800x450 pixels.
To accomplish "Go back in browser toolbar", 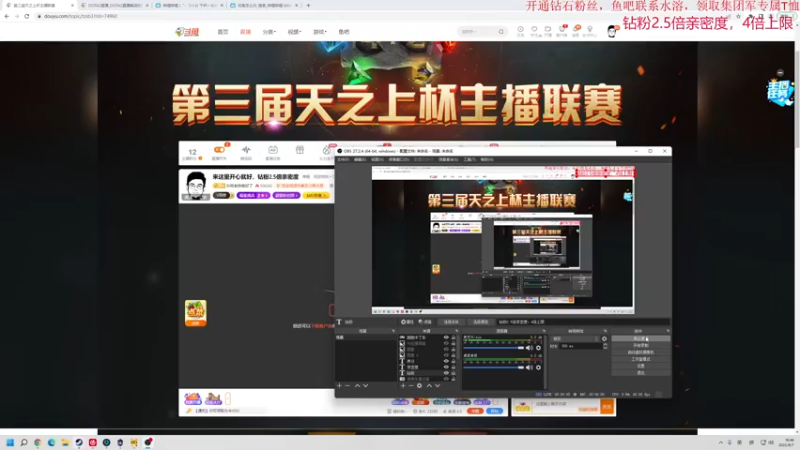I will point(7,16).
